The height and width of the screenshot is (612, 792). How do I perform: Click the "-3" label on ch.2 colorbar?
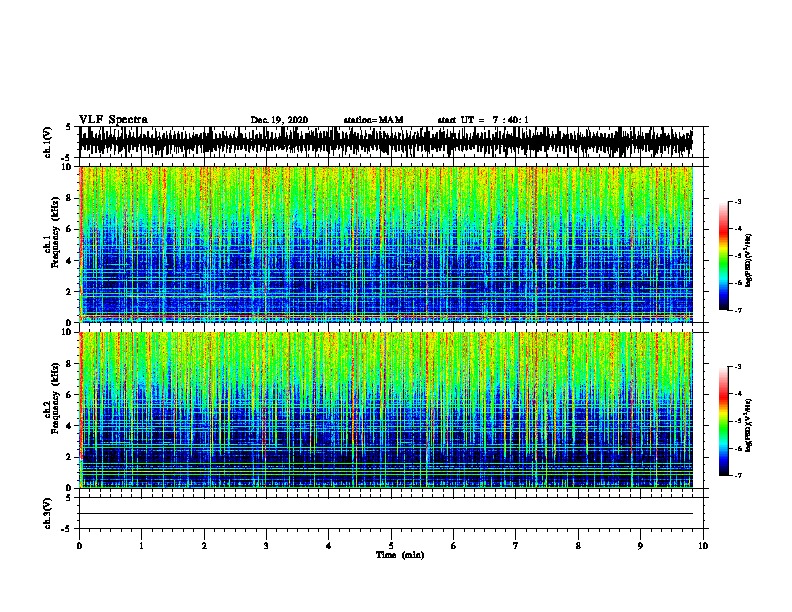pos(737,367)
